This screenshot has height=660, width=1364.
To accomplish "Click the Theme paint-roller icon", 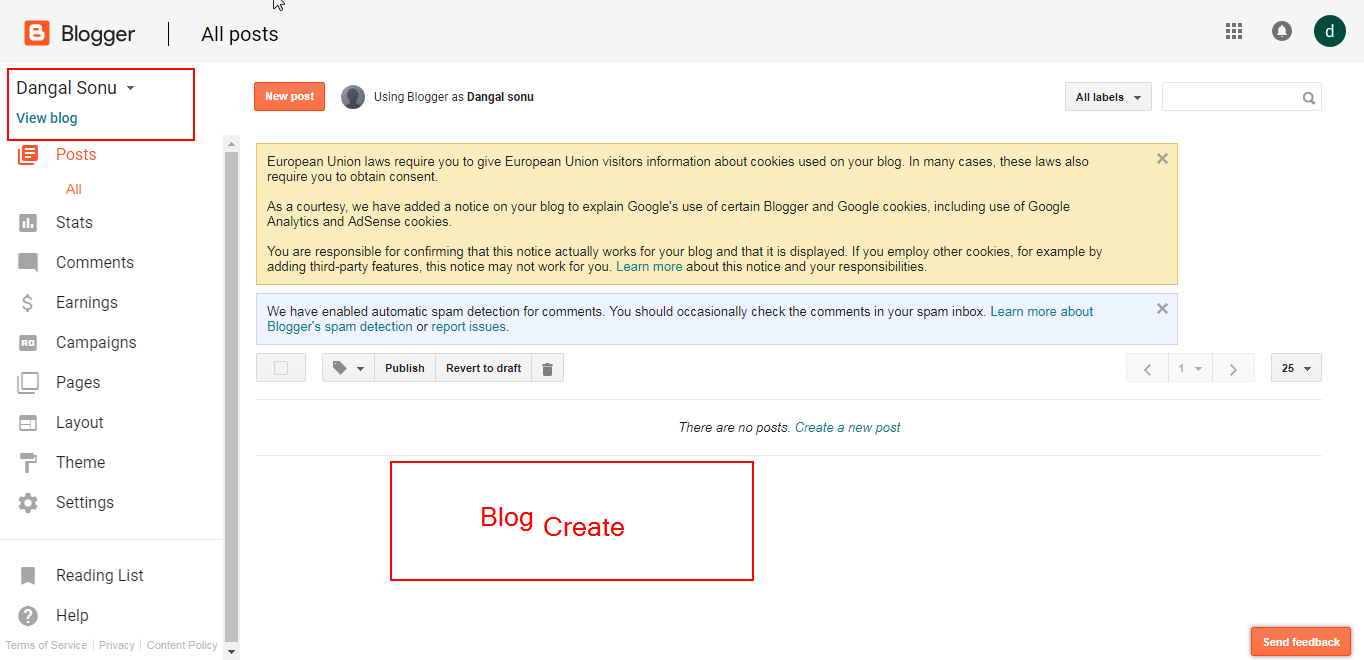I will [x=28, y=462].
